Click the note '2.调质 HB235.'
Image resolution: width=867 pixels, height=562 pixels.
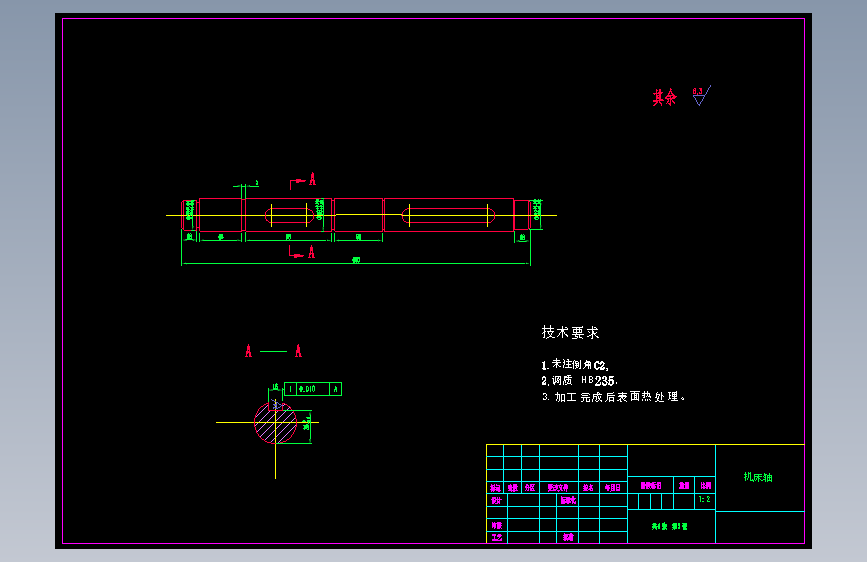[579, 381]
